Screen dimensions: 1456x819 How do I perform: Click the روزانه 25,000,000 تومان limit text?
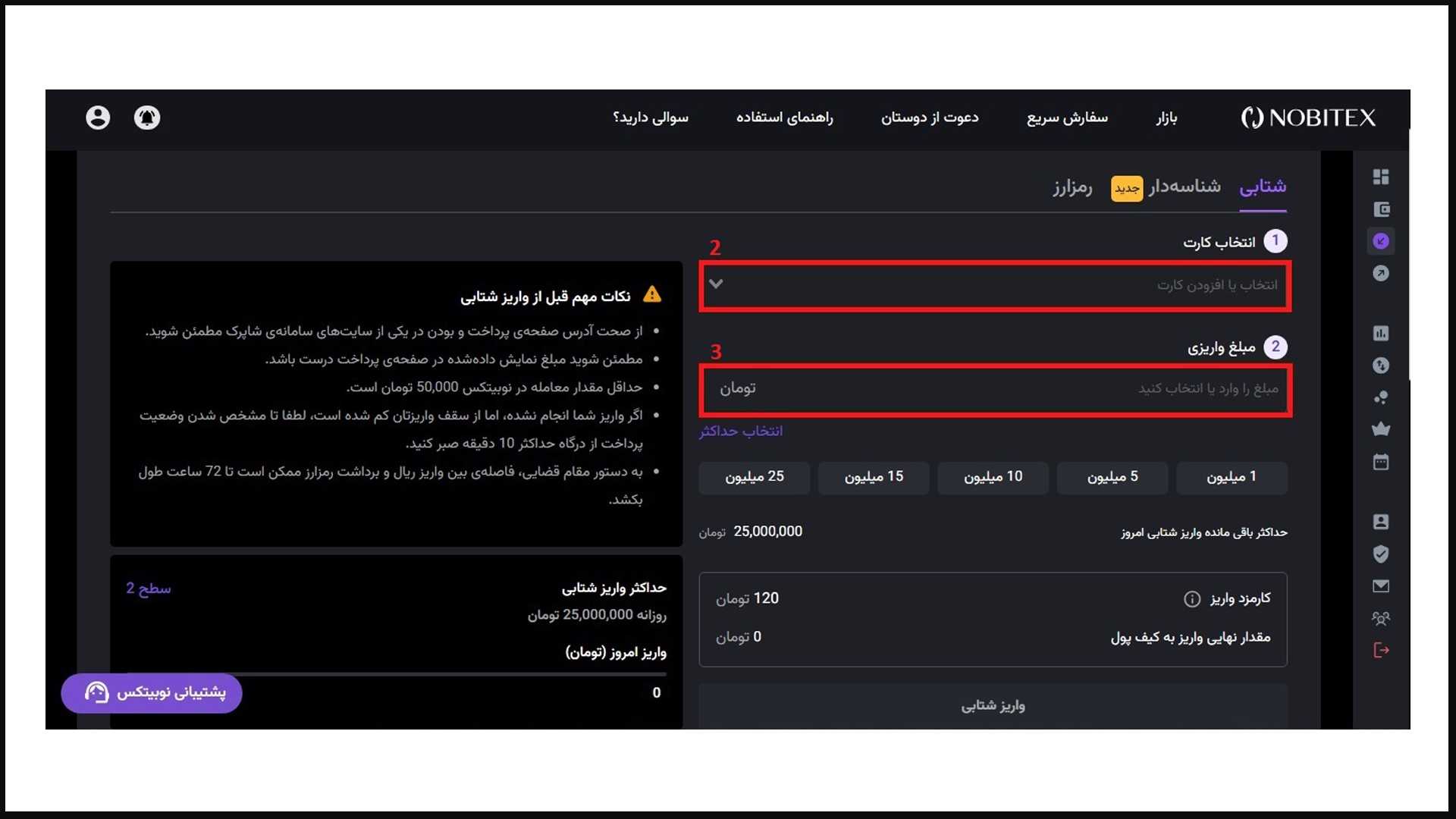coord(598,614)
